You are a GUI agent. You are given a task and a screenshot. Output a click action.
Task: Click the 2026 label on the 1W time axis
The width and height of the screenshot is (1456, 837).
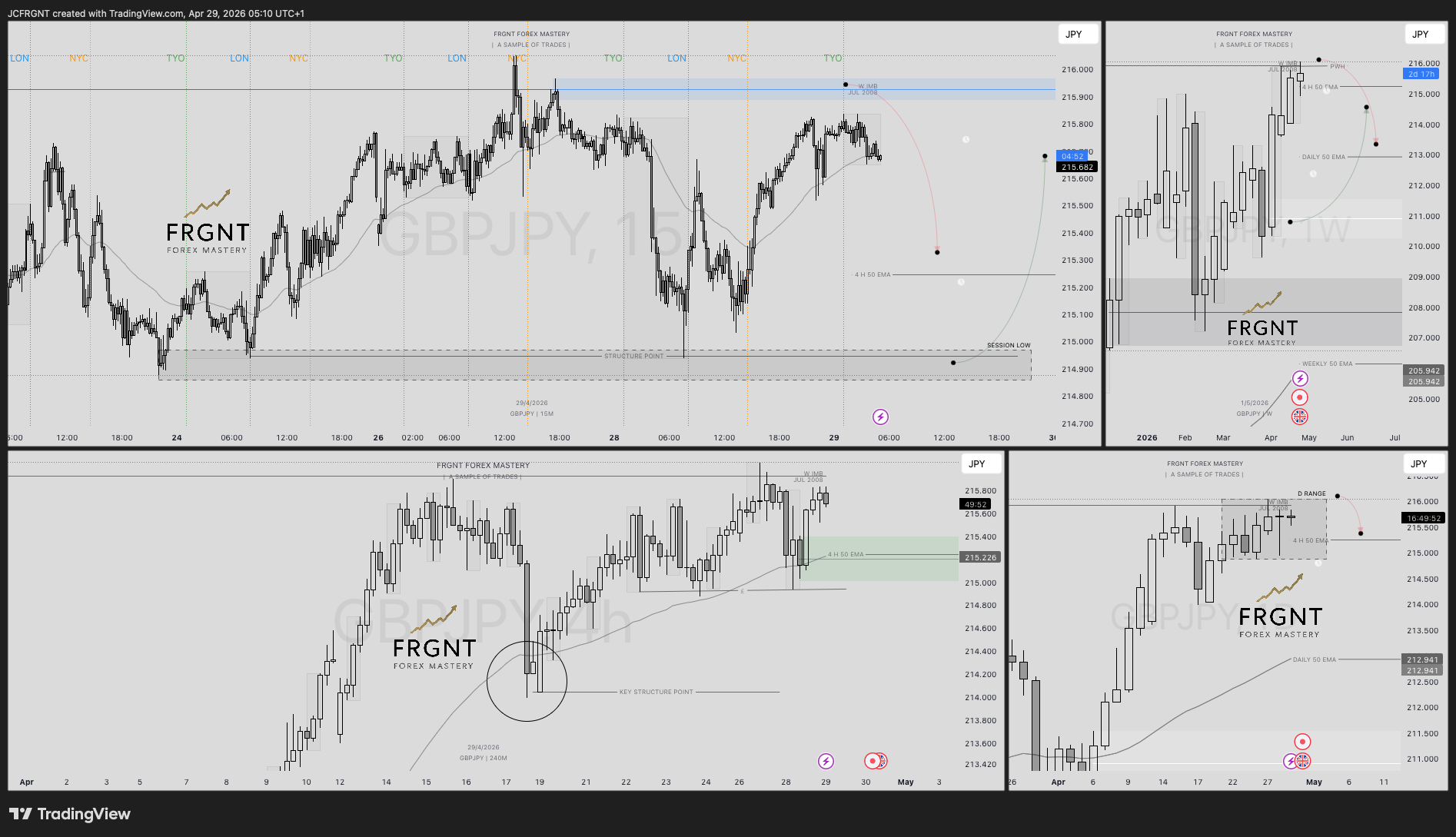click(1147, 437)
